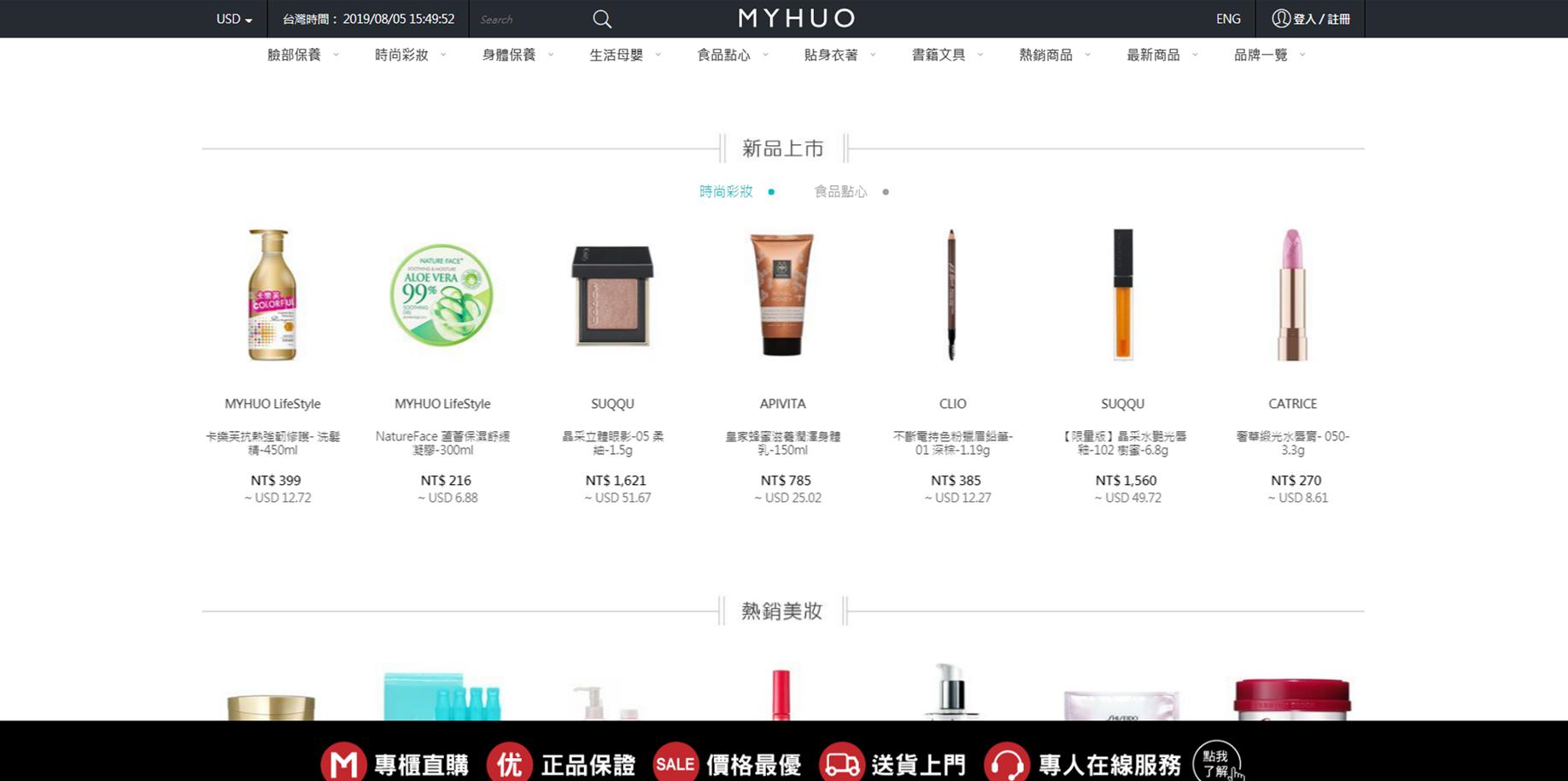Open the 熱銷商品 menu
1568x781 pixels.
coord(1046,55)
